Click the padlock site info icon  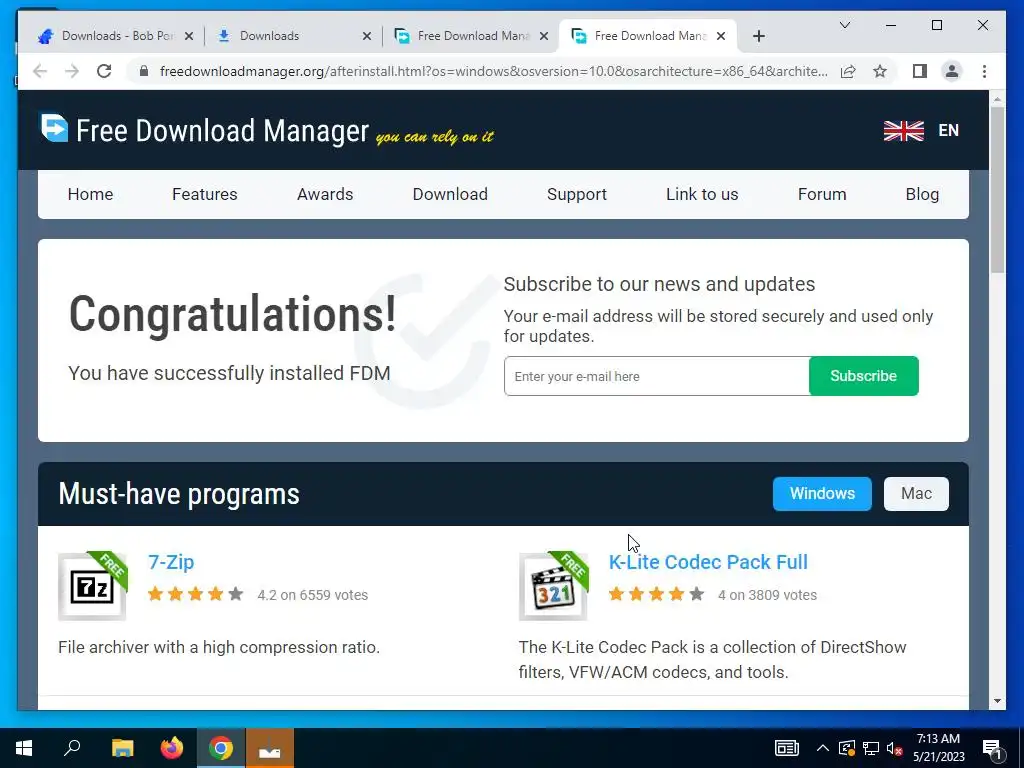click(x=144, y=71)
